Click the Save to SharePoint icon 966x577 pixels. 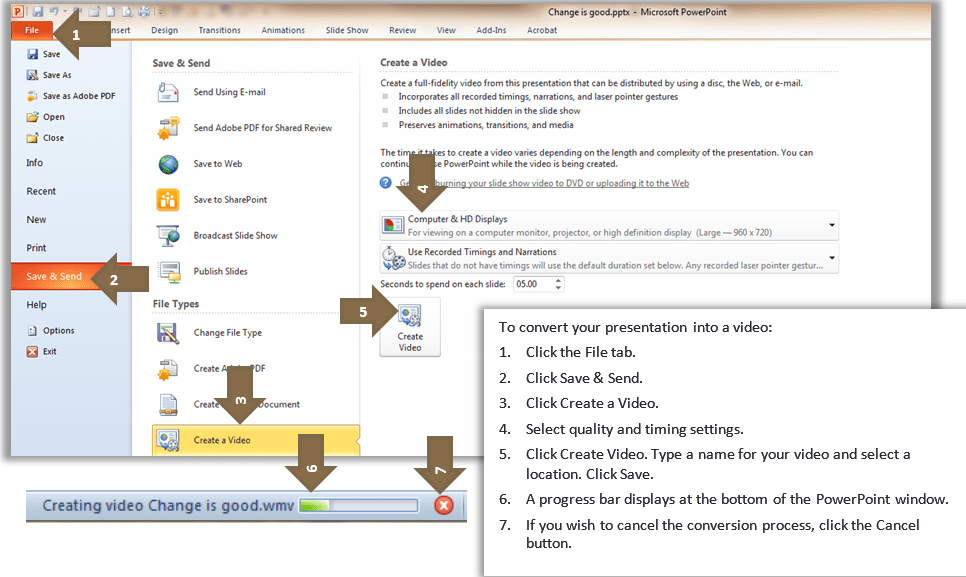(168, 200)
